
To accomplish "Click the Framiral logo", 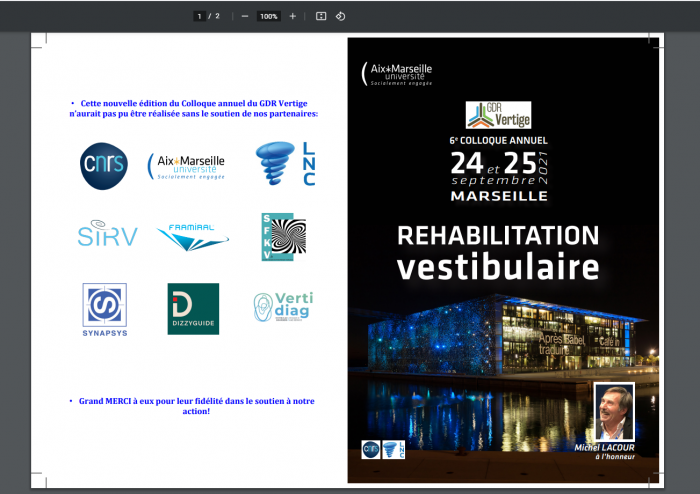I will 192,237.
